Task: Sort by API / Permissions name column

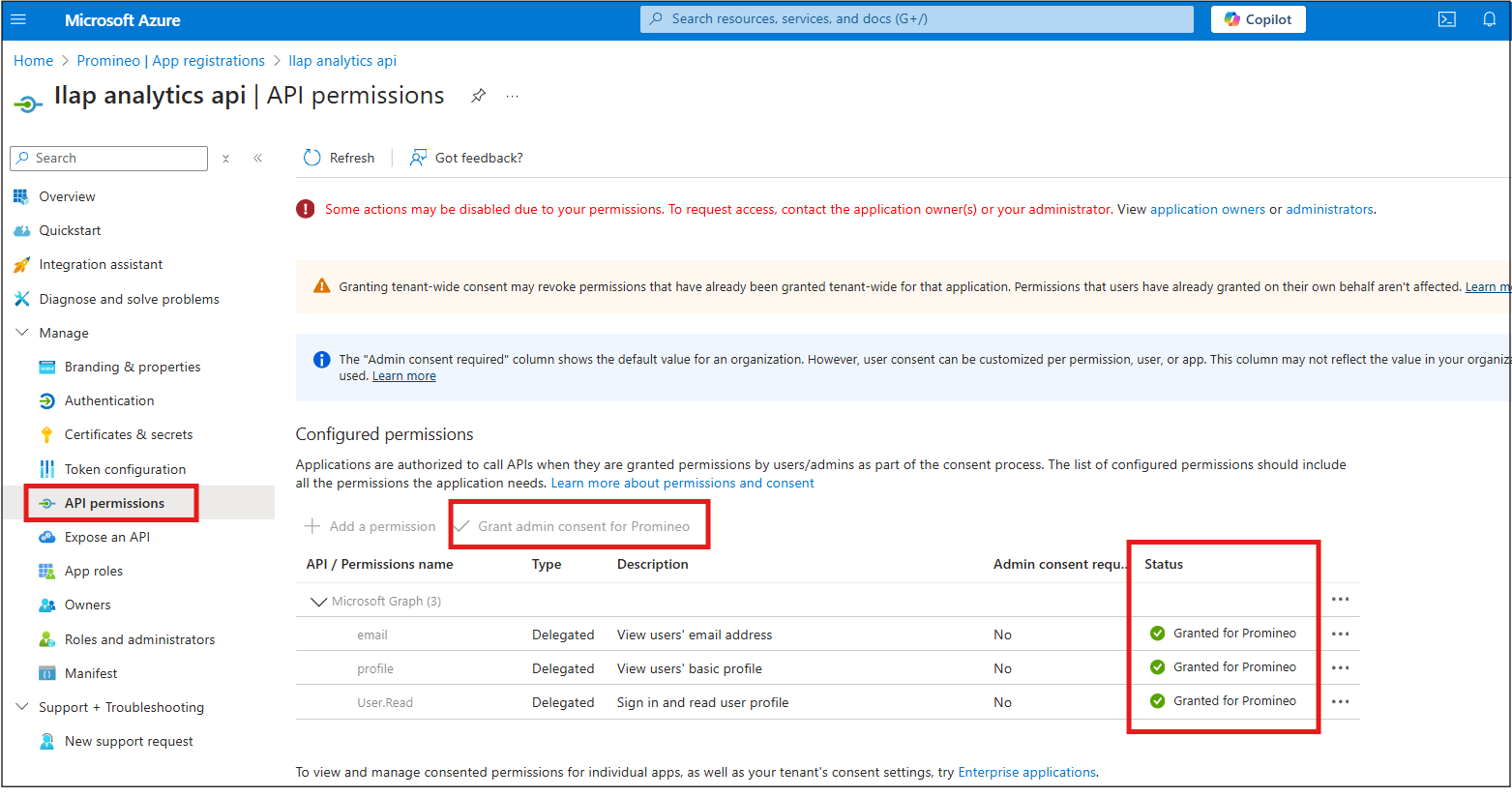Action: pos(379,564)
